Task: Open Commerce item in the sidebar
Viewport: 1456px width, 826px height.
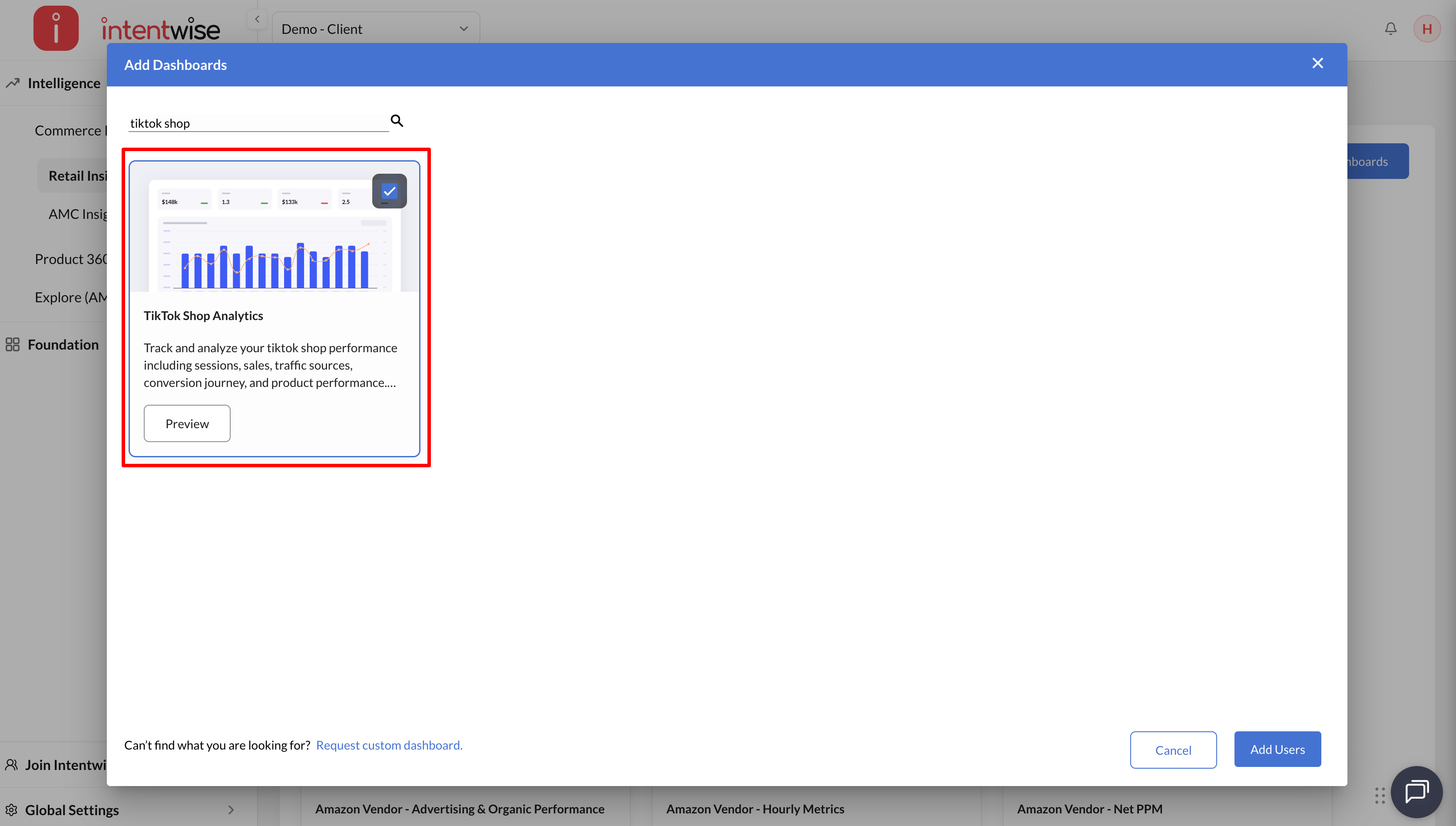Action: 70,130
